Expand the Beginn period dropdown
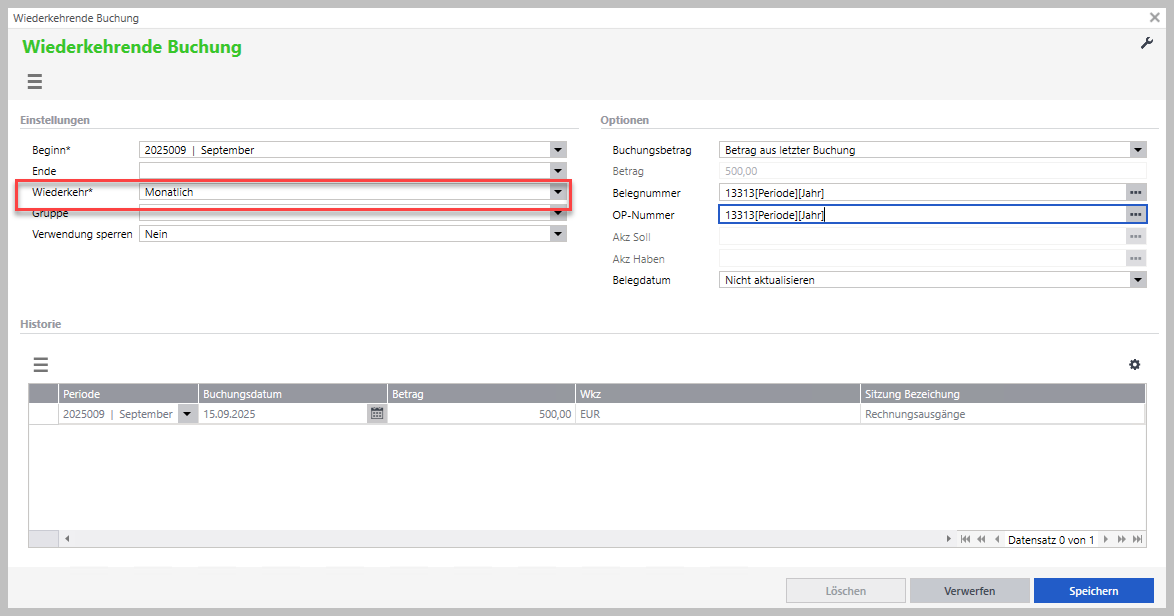This screenshot has width=1174, height=616. [x=558, y=150]
